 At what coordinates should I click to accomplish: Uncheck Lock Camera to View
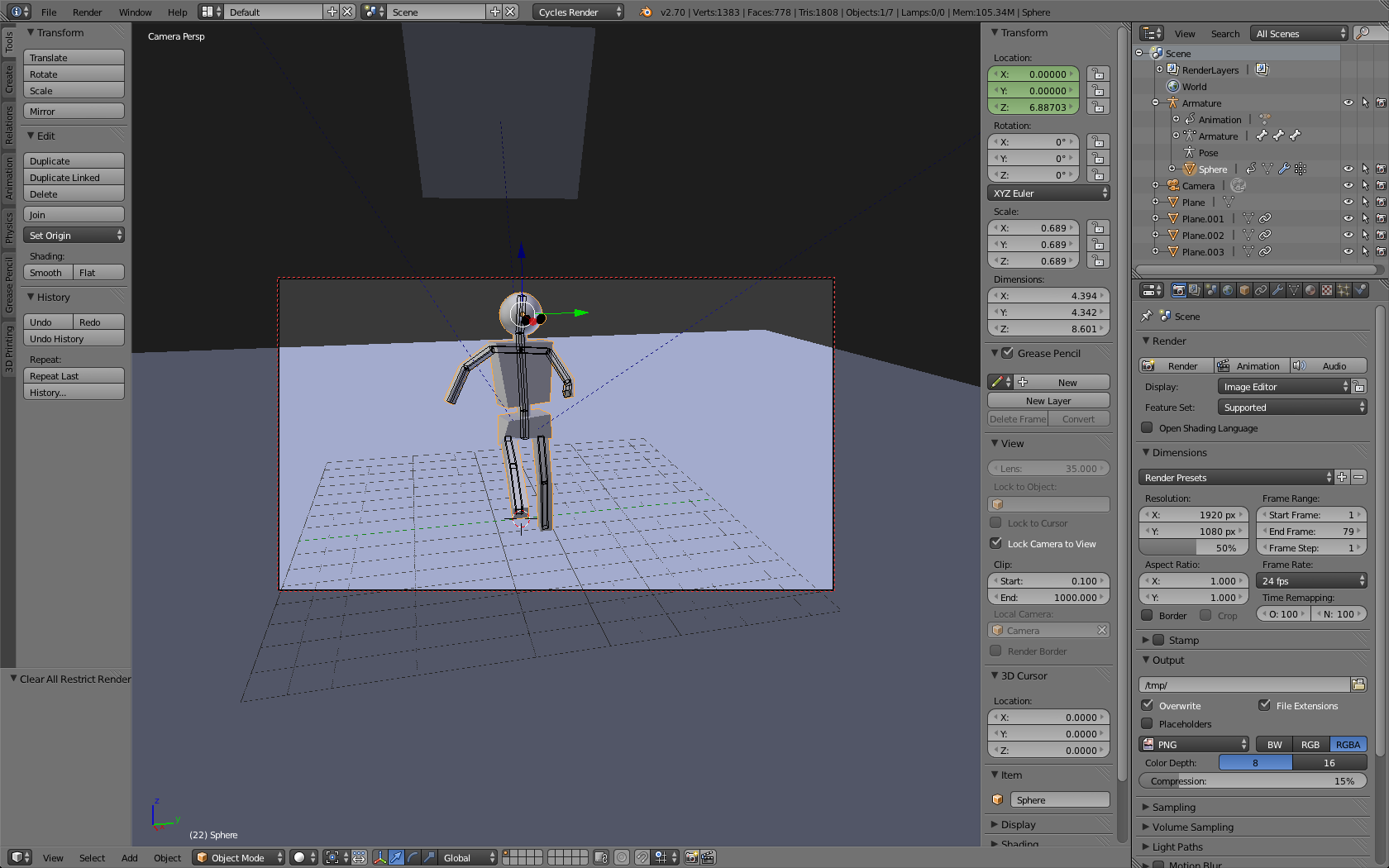coord(996,543)
